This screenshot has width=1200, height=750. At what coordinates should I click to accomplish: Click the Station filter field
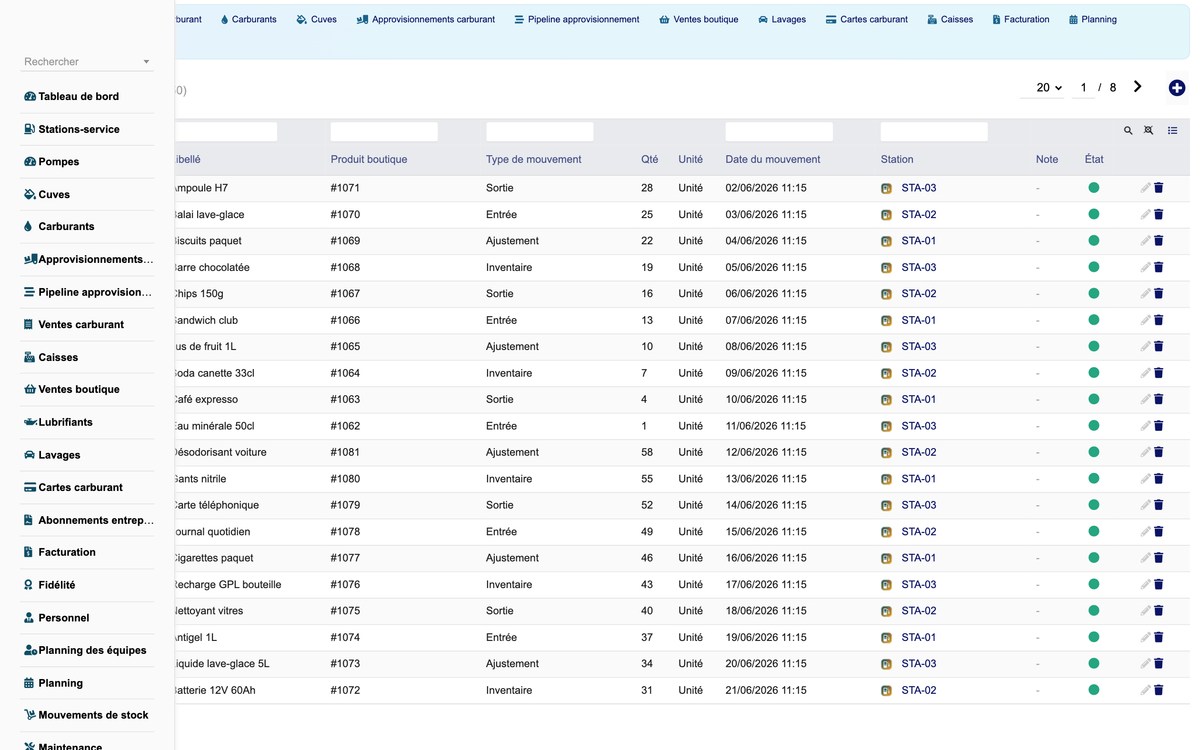tap(934, 131)
